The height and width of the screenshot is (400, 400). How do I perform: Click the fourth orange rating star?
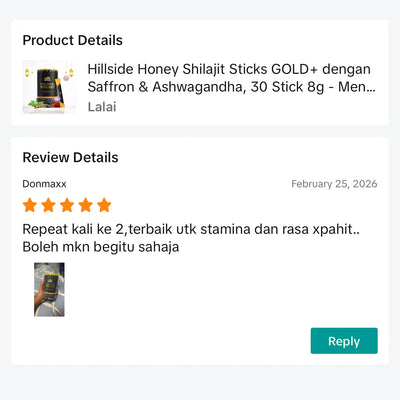(86, 205)
